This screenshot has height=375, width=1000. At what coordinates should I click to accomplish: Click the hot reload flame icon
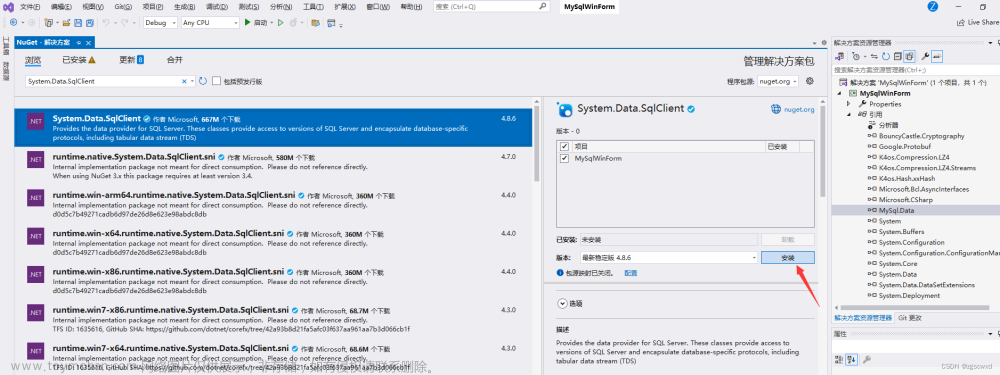point(293,22)
